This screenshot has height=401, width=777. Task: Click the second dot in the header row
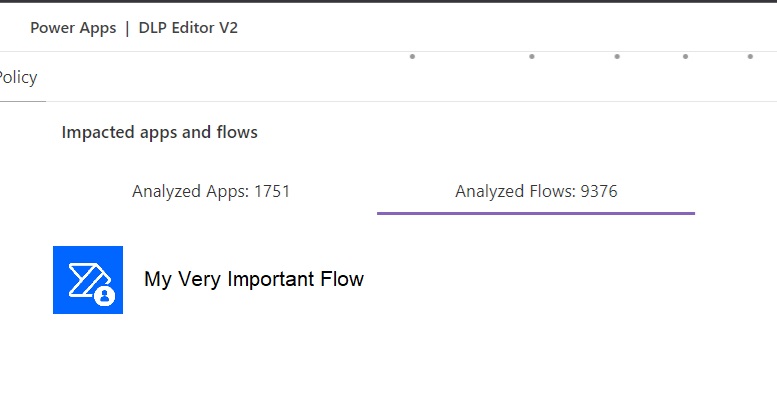point(532,57)
